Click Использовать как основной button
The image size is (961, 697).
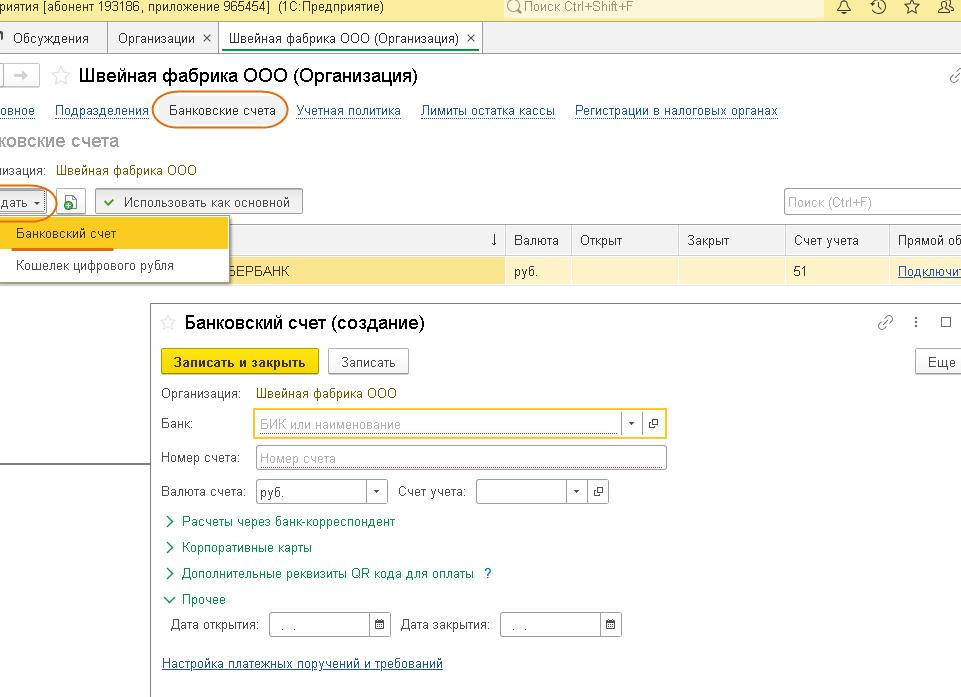click(199, 202)
